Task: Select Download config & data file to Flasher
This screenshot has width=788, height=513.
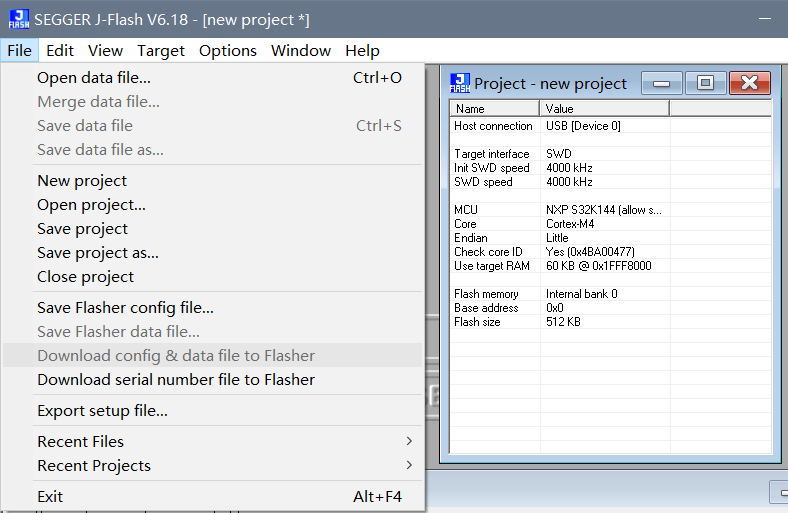Action: click(x=212, y=356)
